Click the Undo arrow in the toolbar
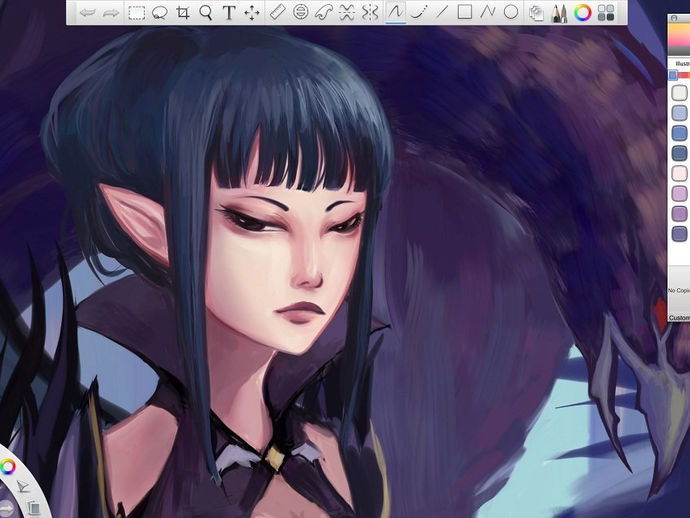 click(87, 13)
